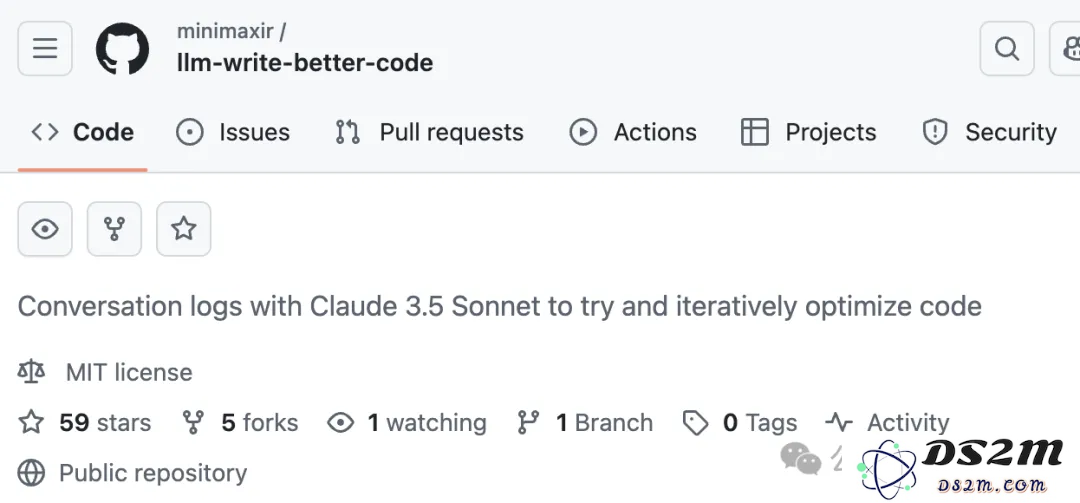The width and height of the screenshot is (1080, 503).
Task: Click the llm-write-better-code repository name
Action: pos(305,63)
